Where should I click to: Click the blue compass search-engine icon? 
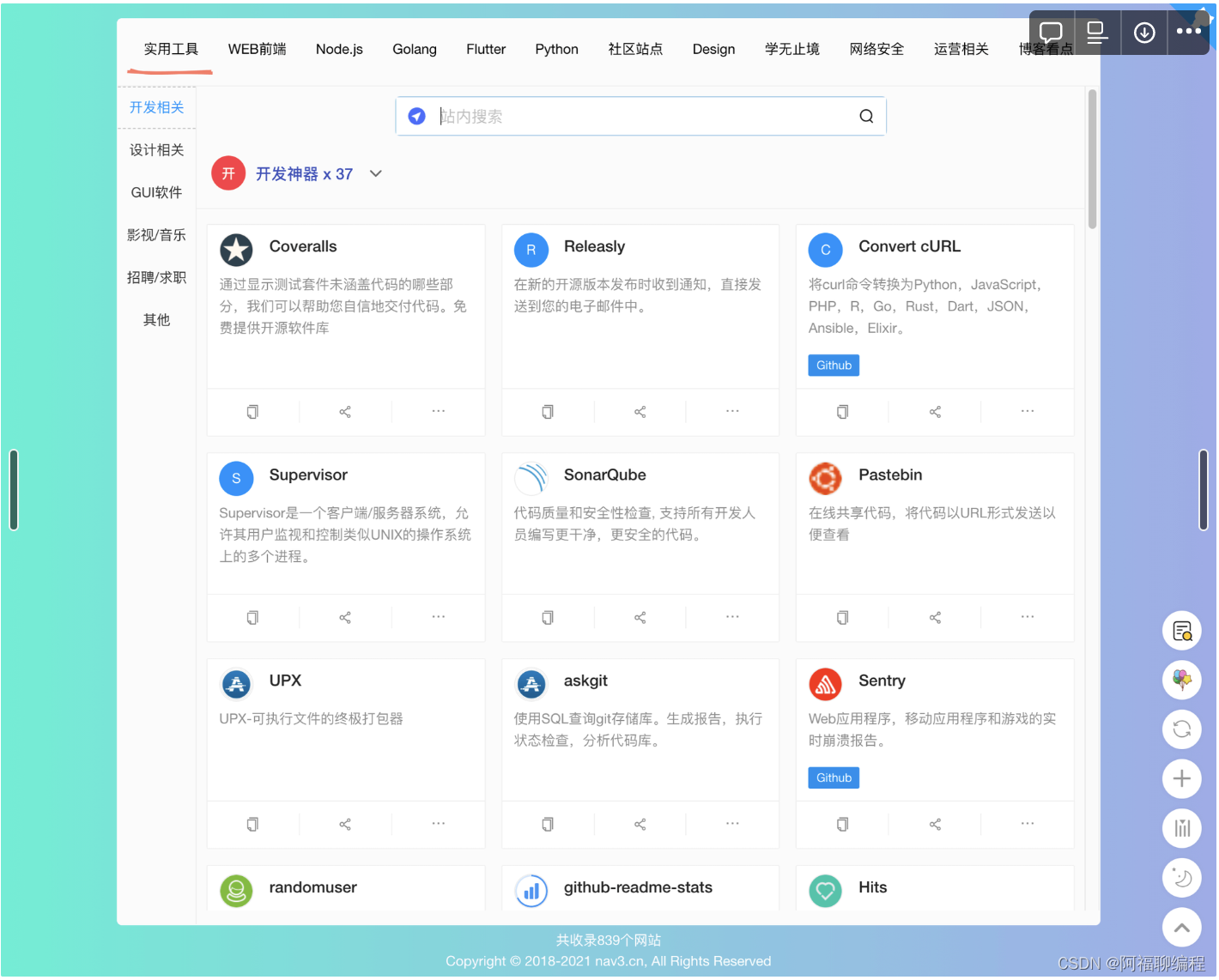(x=417, y=117)
